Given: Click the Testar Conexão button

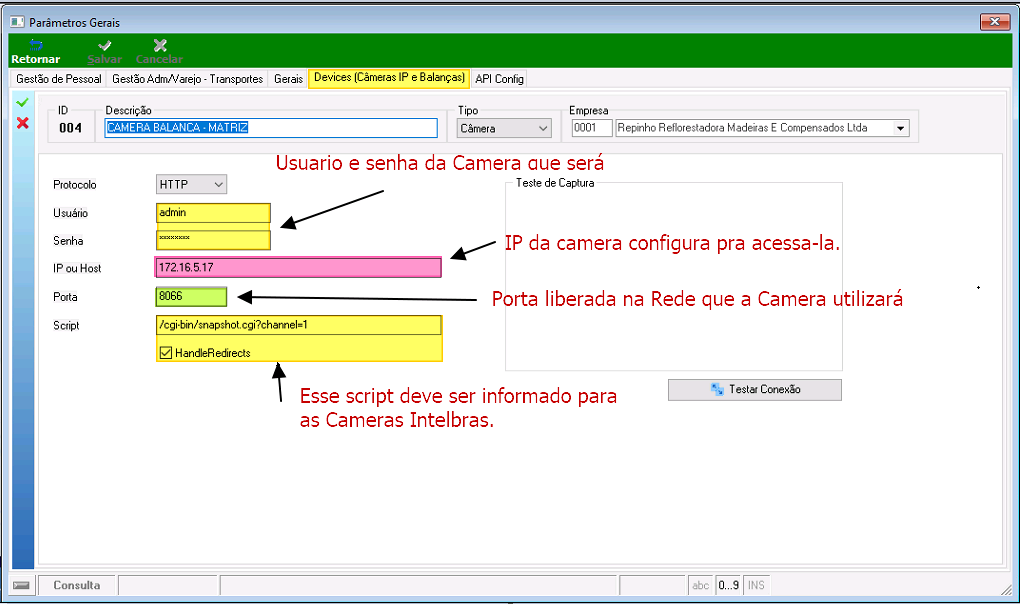Looking at the screenshot, I should pos(755,389).
